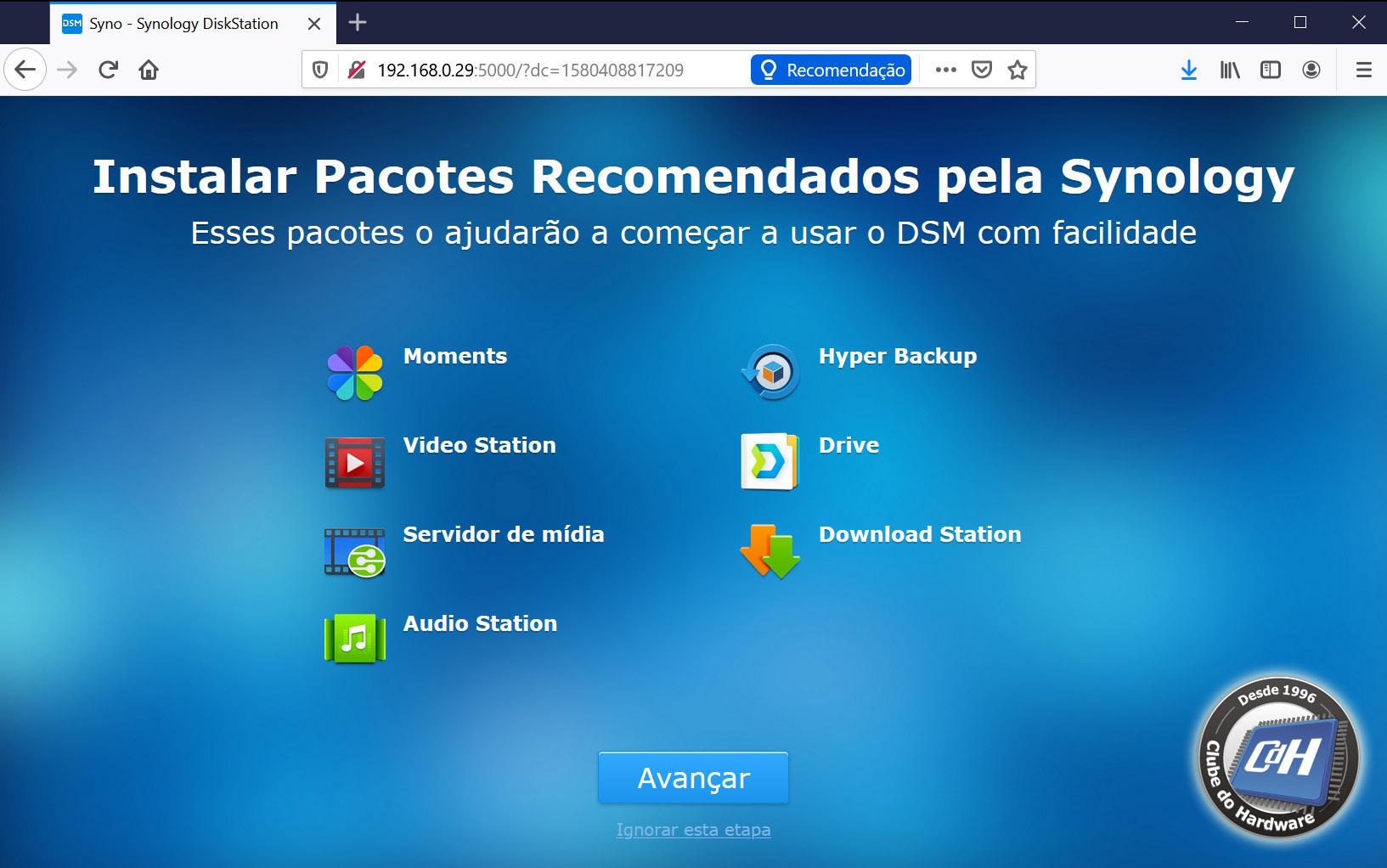Click the Audio Station package icon
Screen dimensions: 1387x868
tap(355, 639)
